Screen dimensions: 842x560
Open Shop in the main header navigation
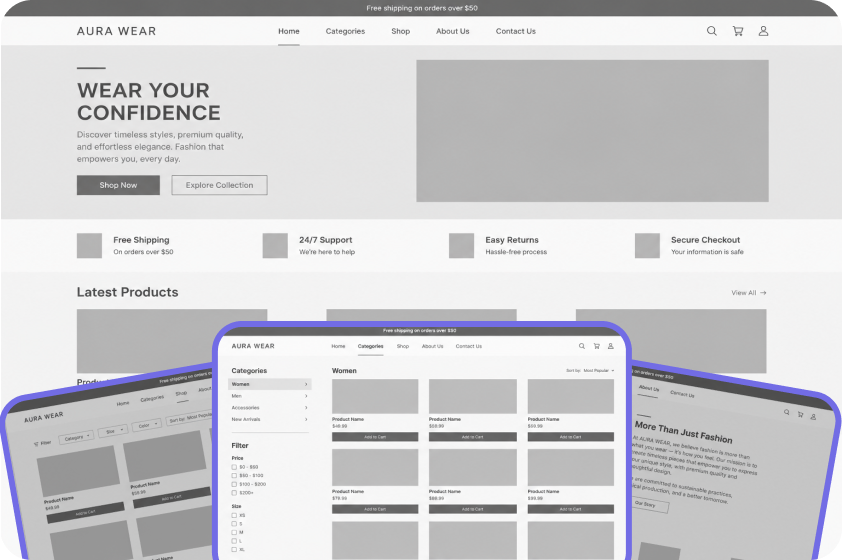(x=401, y=31)
